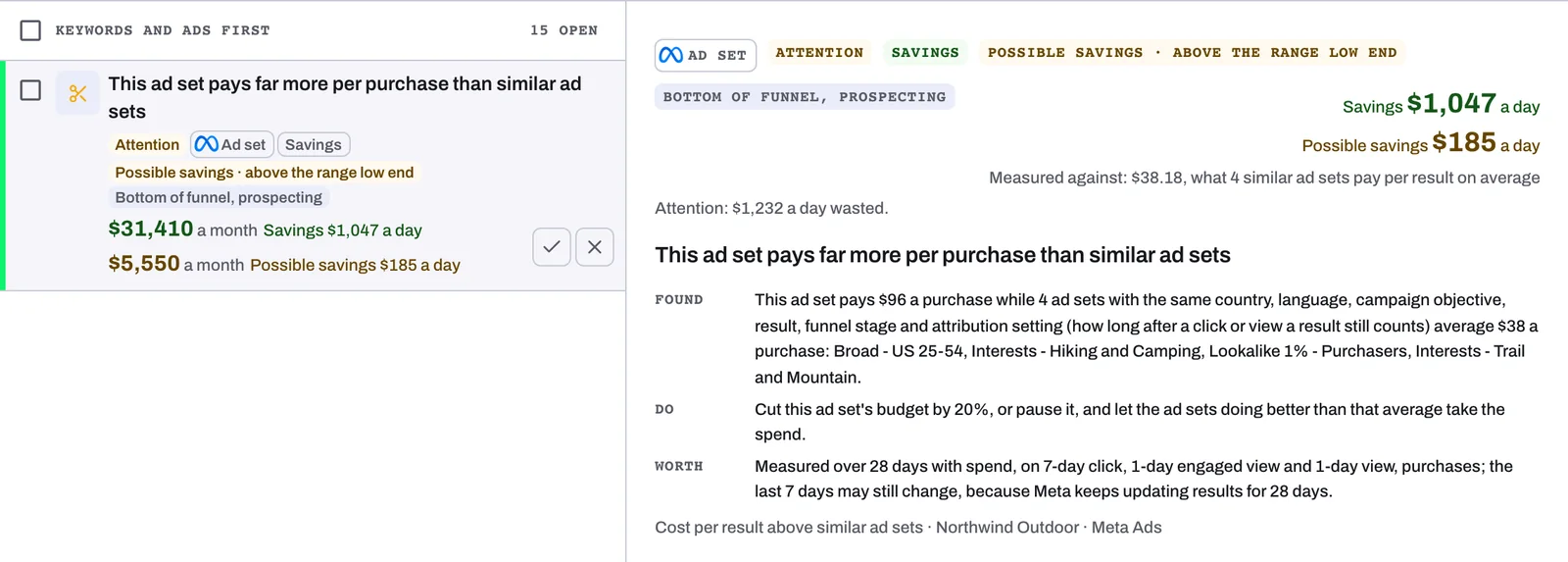Open the card title about paying more per purchase

345,97
